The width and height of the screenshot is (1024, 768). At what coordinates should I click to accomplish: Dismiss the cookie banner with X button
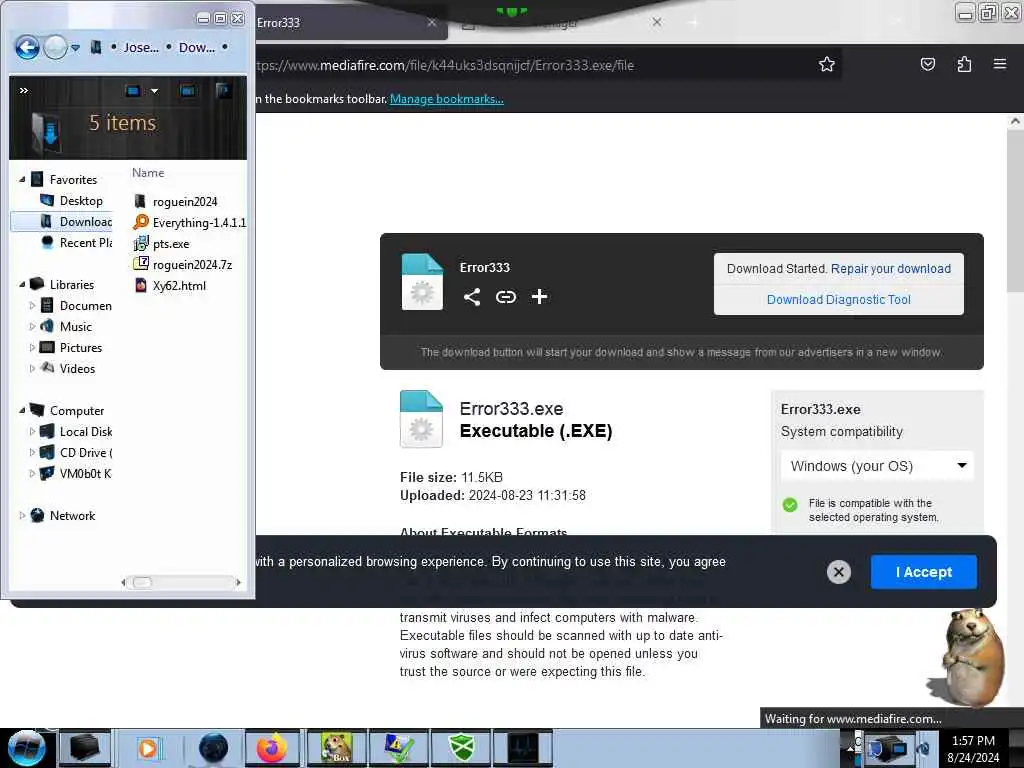(x=839, y=572)
